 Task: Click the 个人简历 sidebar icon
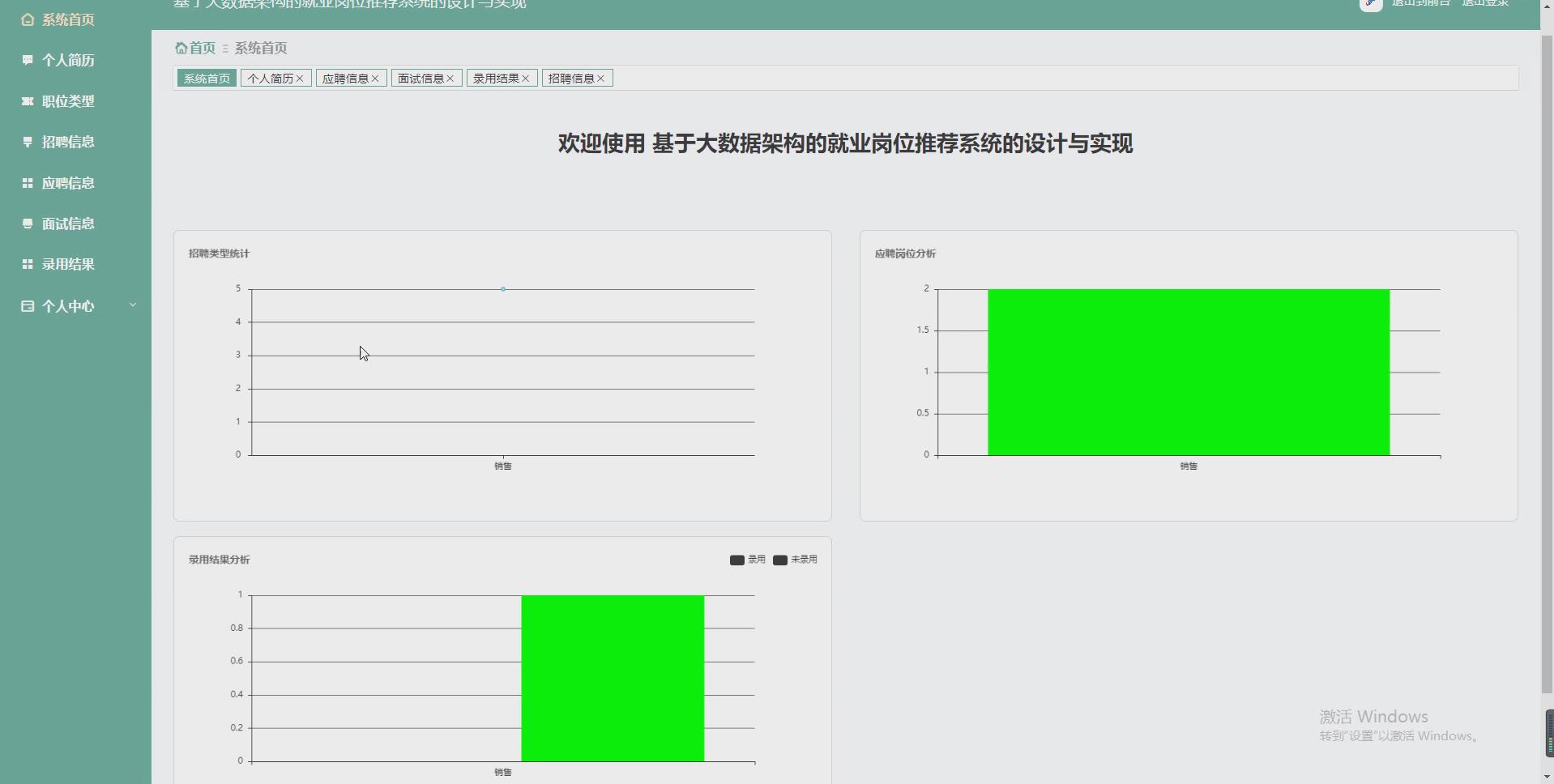pyautogui.click(x=28, y=60)
